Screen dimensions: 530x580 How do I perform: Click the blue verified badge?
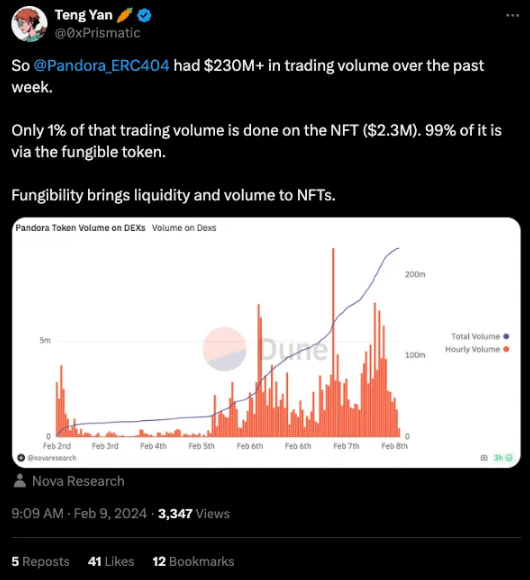click(144, 16)
